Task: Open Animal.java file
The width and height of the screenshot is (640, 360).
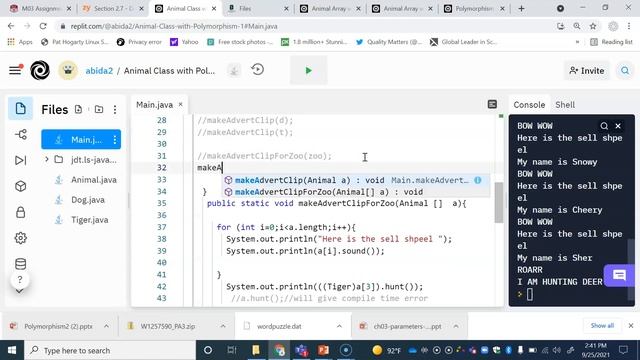Action: click(93, 180)
